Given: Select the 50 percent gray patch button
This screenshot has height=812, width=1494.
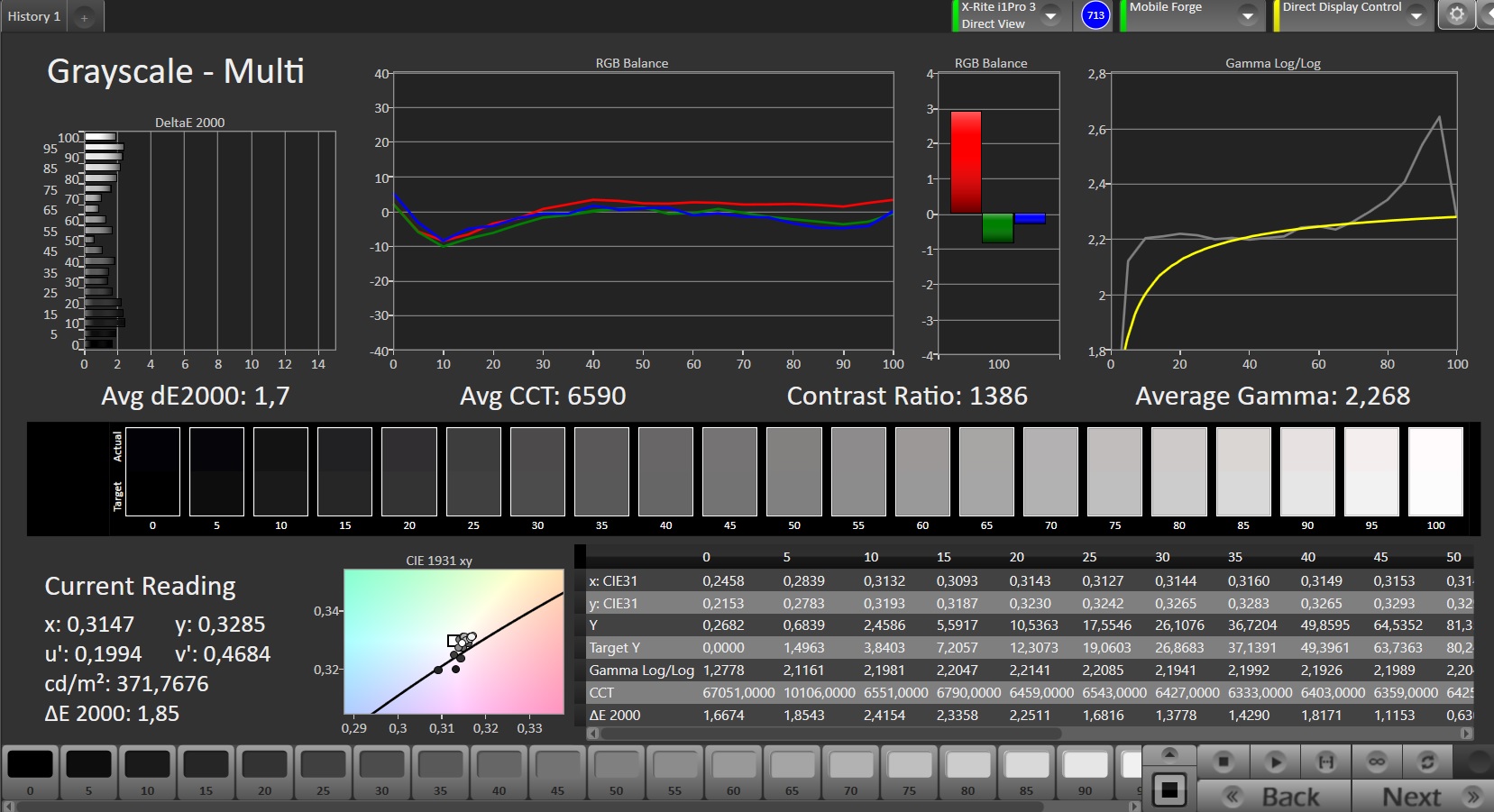Looking at the screenshot, I should coord(616,772).
